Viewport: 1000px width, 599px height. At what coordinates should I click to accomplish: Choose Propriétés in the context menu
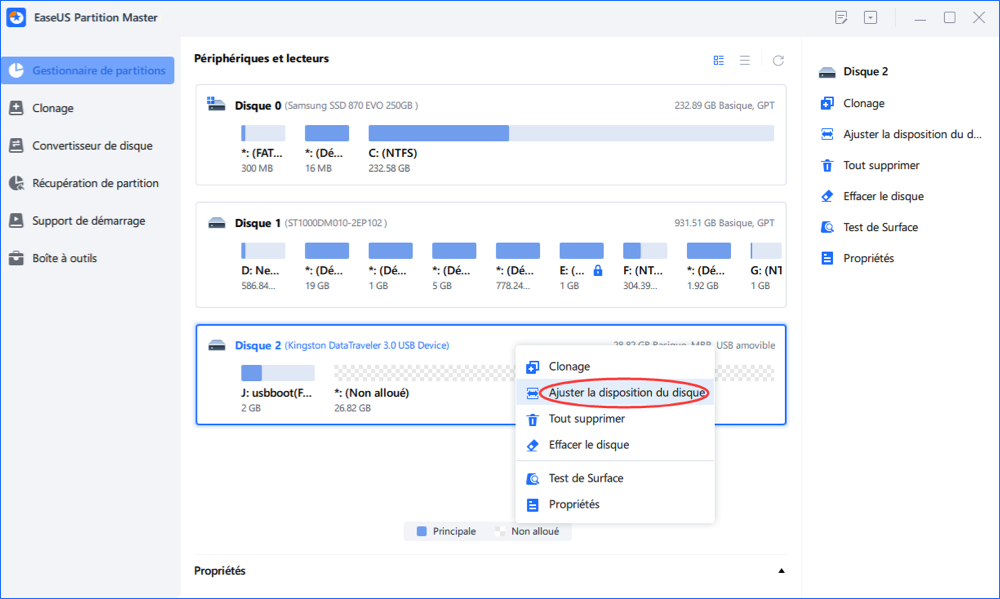click(x=615, y=504)
